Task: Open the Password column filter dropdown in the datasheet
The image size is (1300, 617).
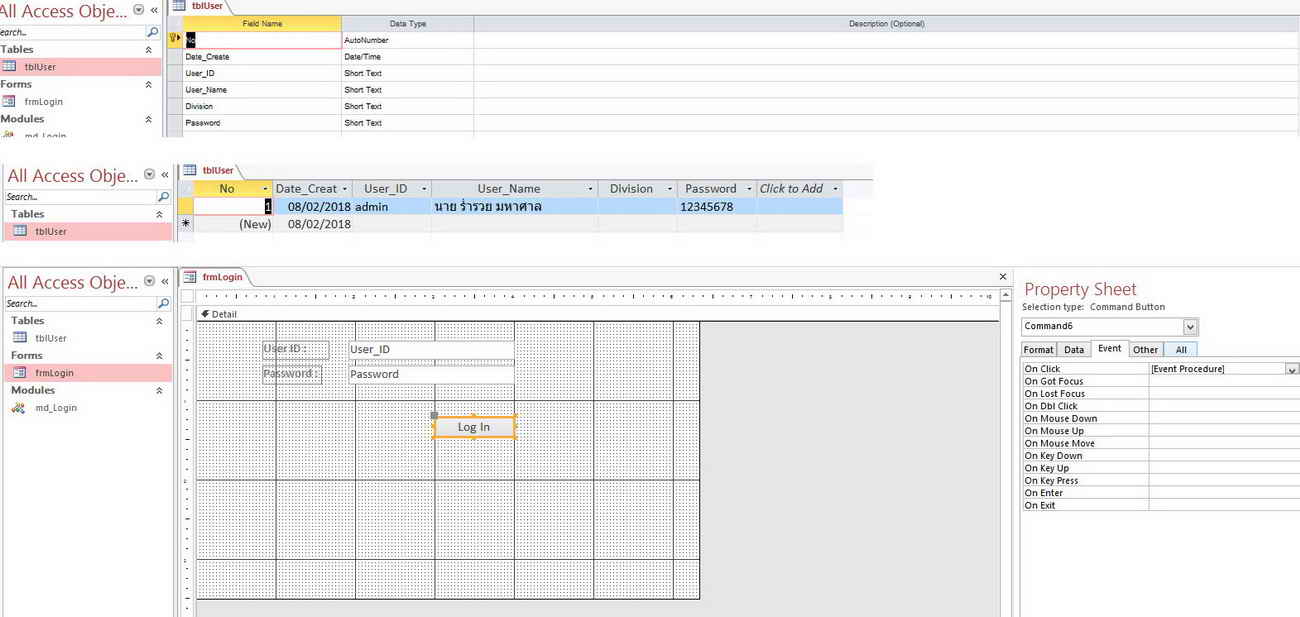Action: tap(749, 189)
